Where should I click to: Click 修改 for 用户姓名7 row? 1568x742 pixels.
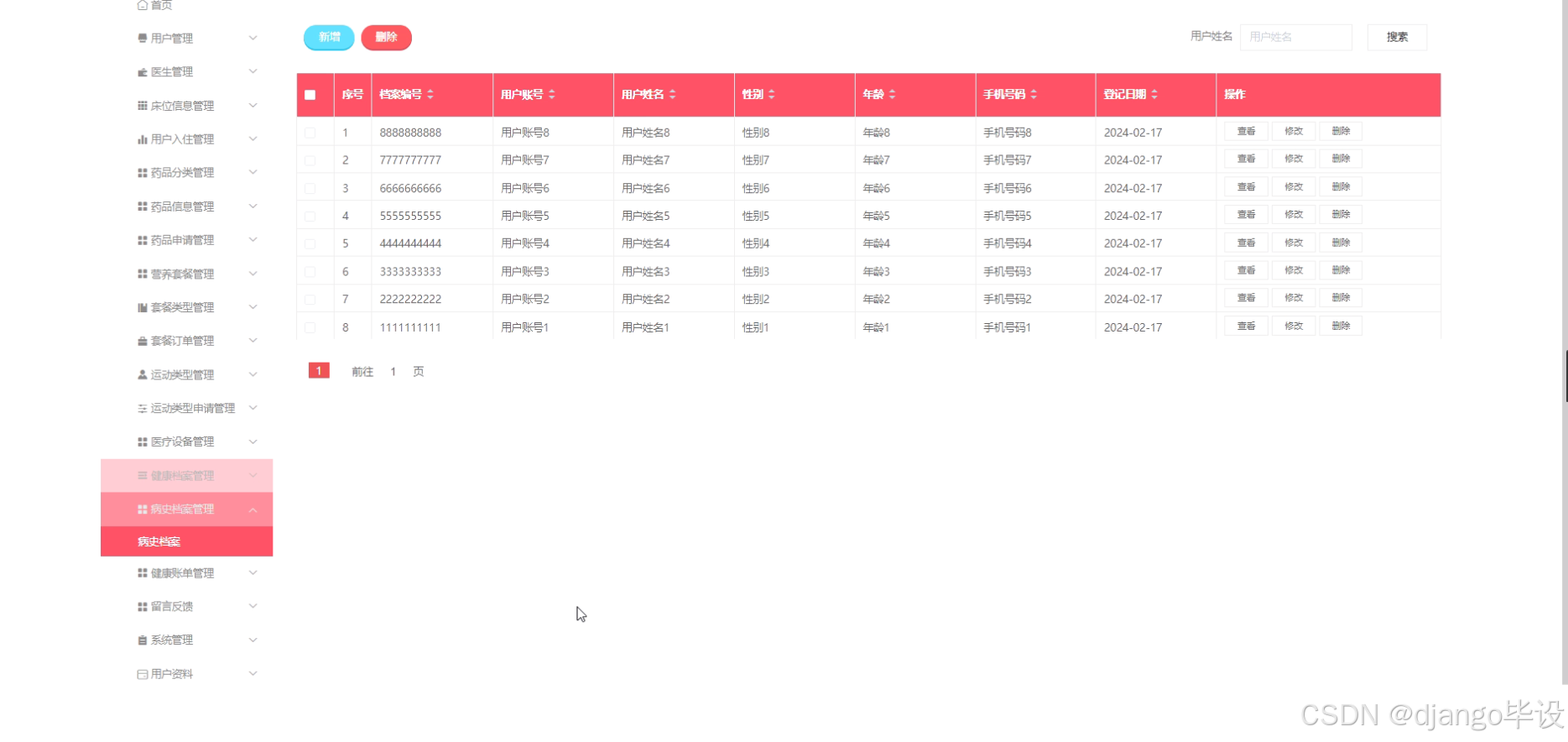pyautogui.click(x=1294, y=159)
